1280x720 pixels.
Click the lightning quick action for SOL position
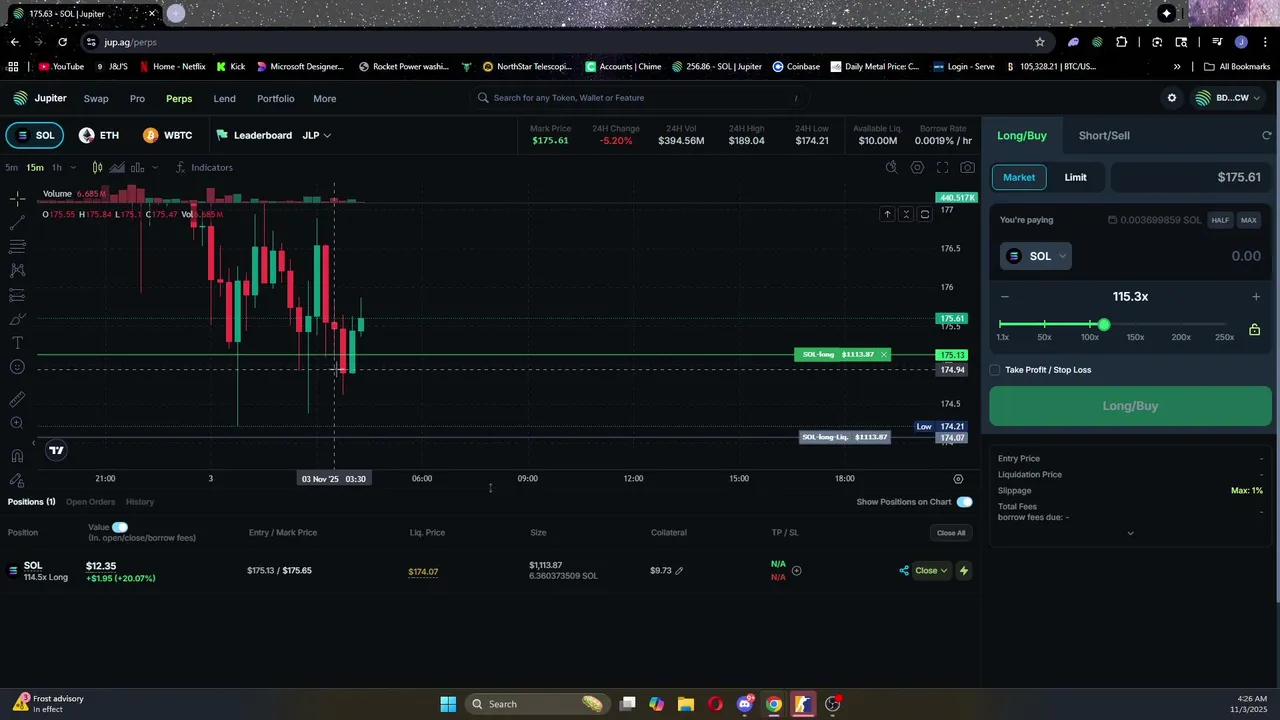964,571
